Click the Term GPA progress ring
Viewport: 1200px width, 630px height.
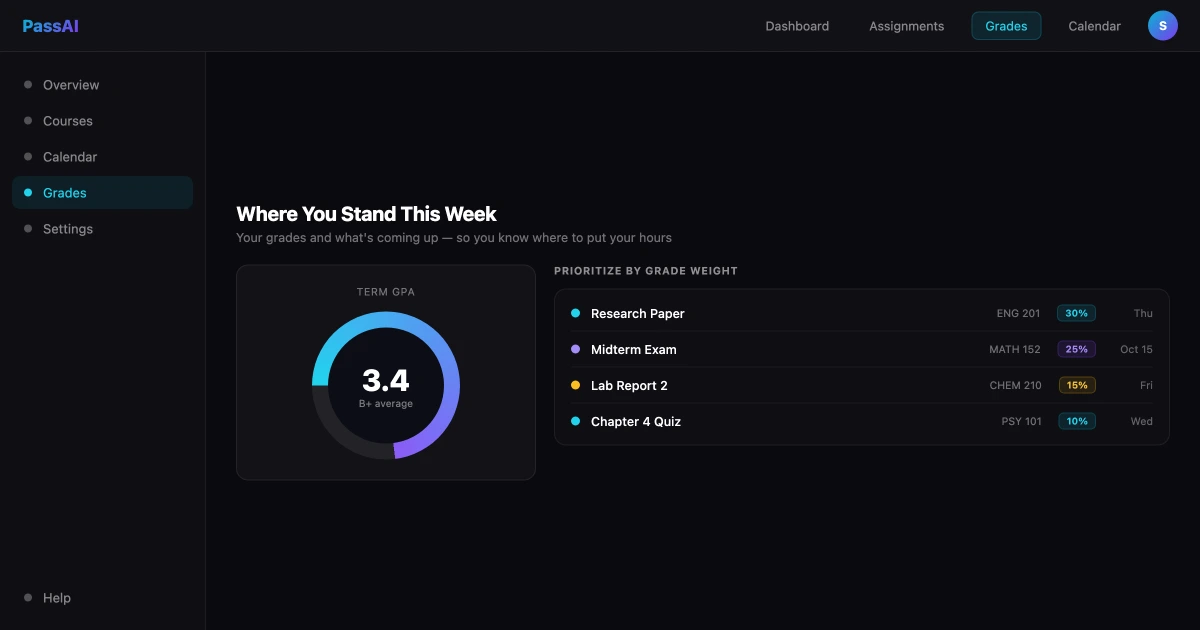coord(386,385)
